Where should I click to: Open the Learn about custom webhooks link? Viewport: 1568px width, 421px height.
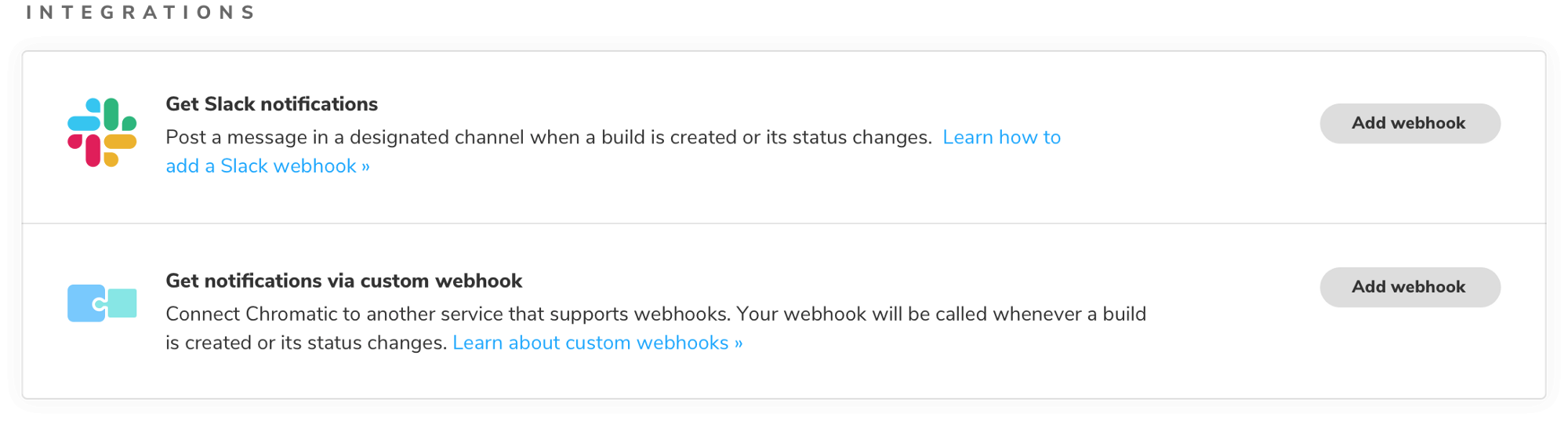(x=597, y=343)
